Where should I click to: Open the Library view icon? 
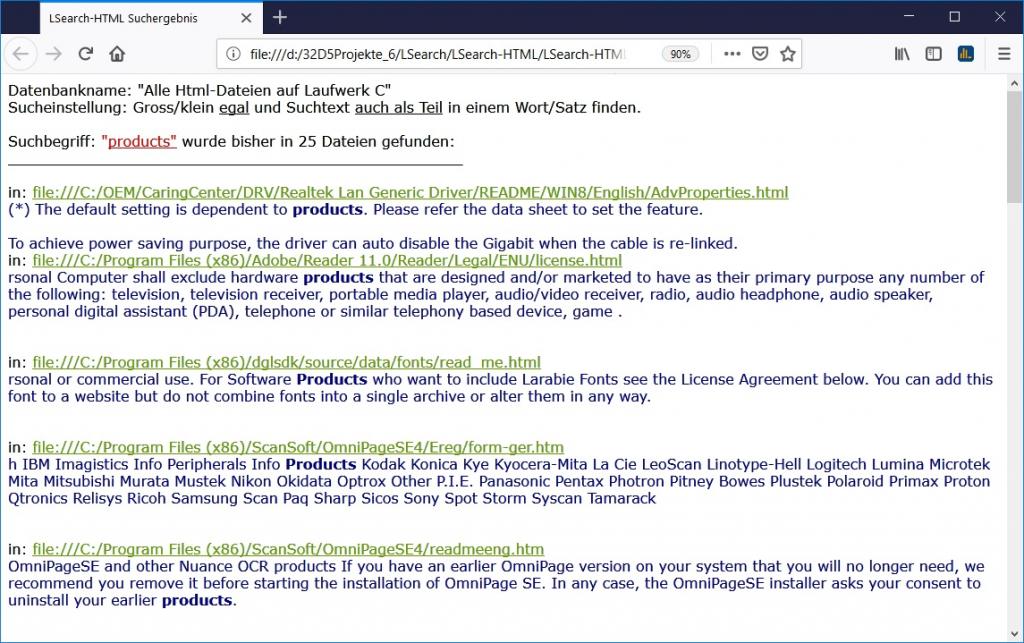tap(902, 54)
